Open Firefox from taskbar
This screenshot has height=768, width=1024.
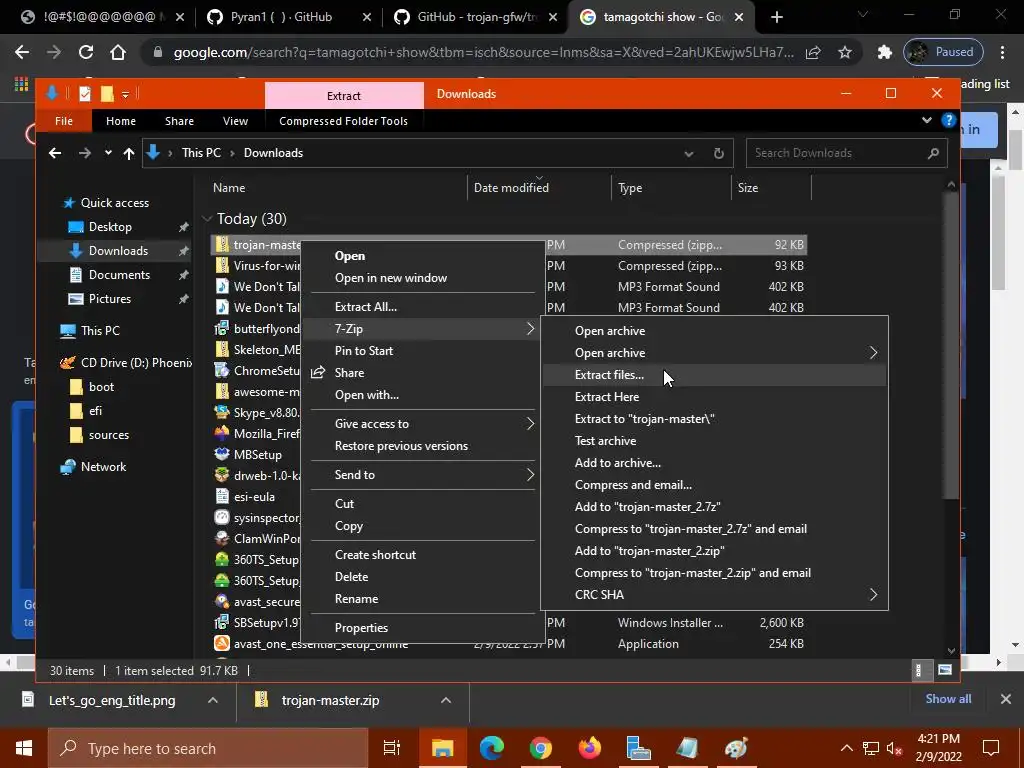click(x=590, y=748)
